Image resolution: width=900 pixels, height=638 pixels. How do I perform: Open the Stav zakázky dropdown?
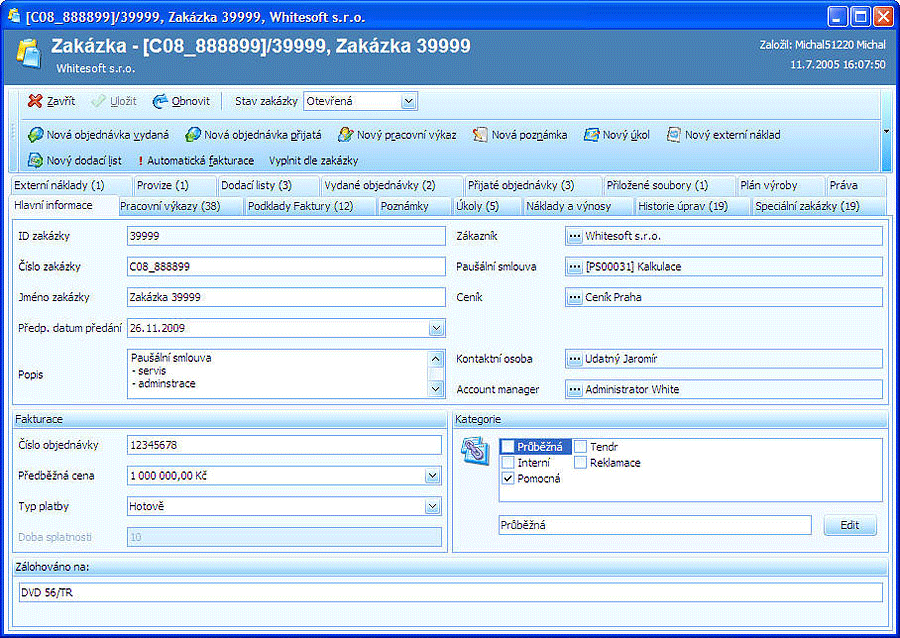[408, 101]
